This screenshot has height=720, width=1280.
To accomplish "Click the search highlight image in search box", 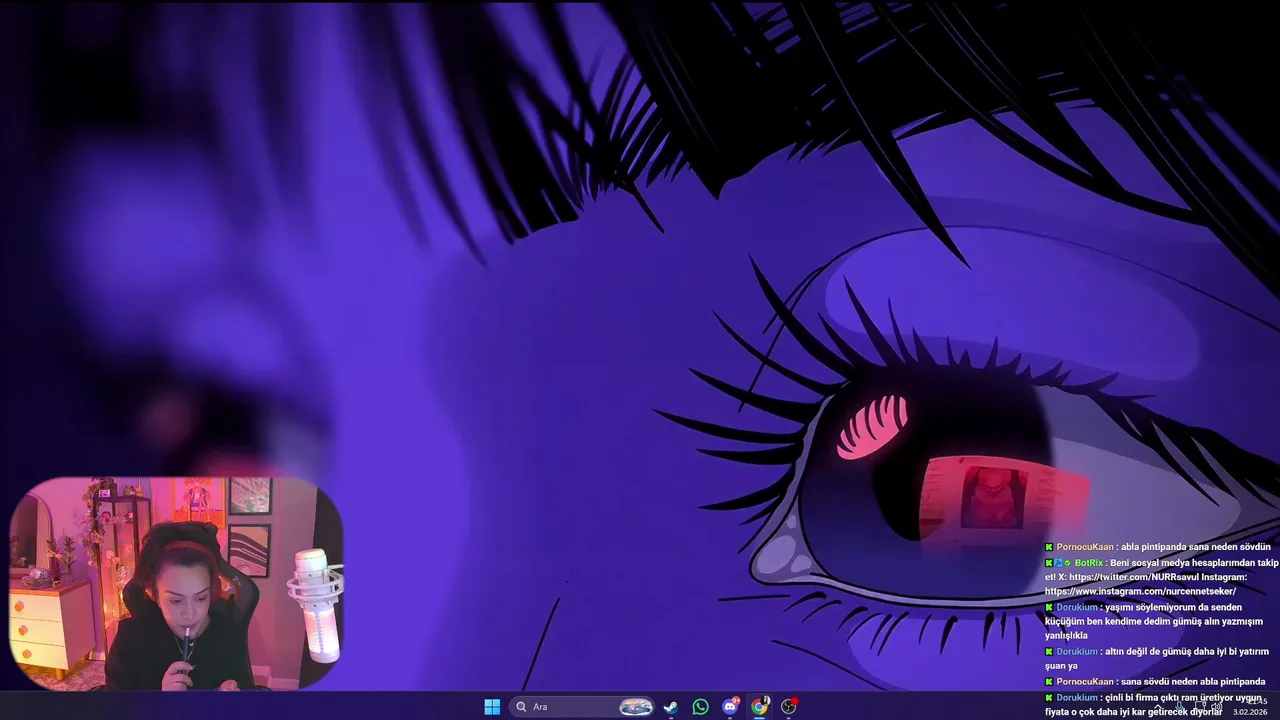I will click(636, 707).
